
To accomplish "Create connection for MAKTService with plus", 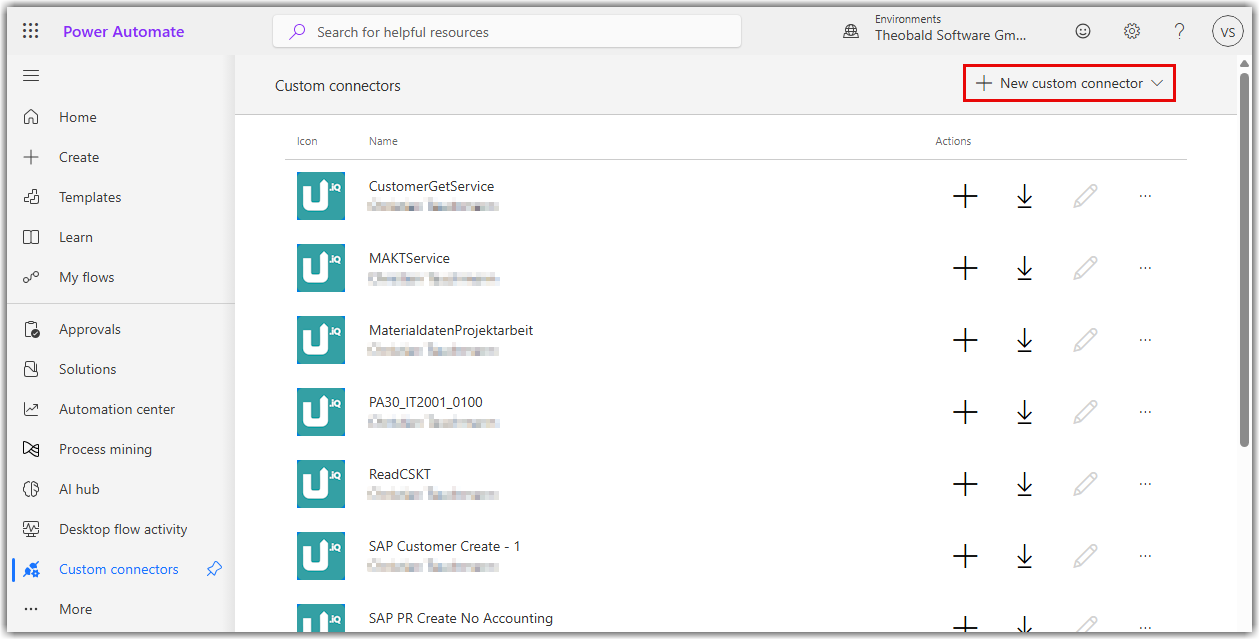I will (965, 268).
